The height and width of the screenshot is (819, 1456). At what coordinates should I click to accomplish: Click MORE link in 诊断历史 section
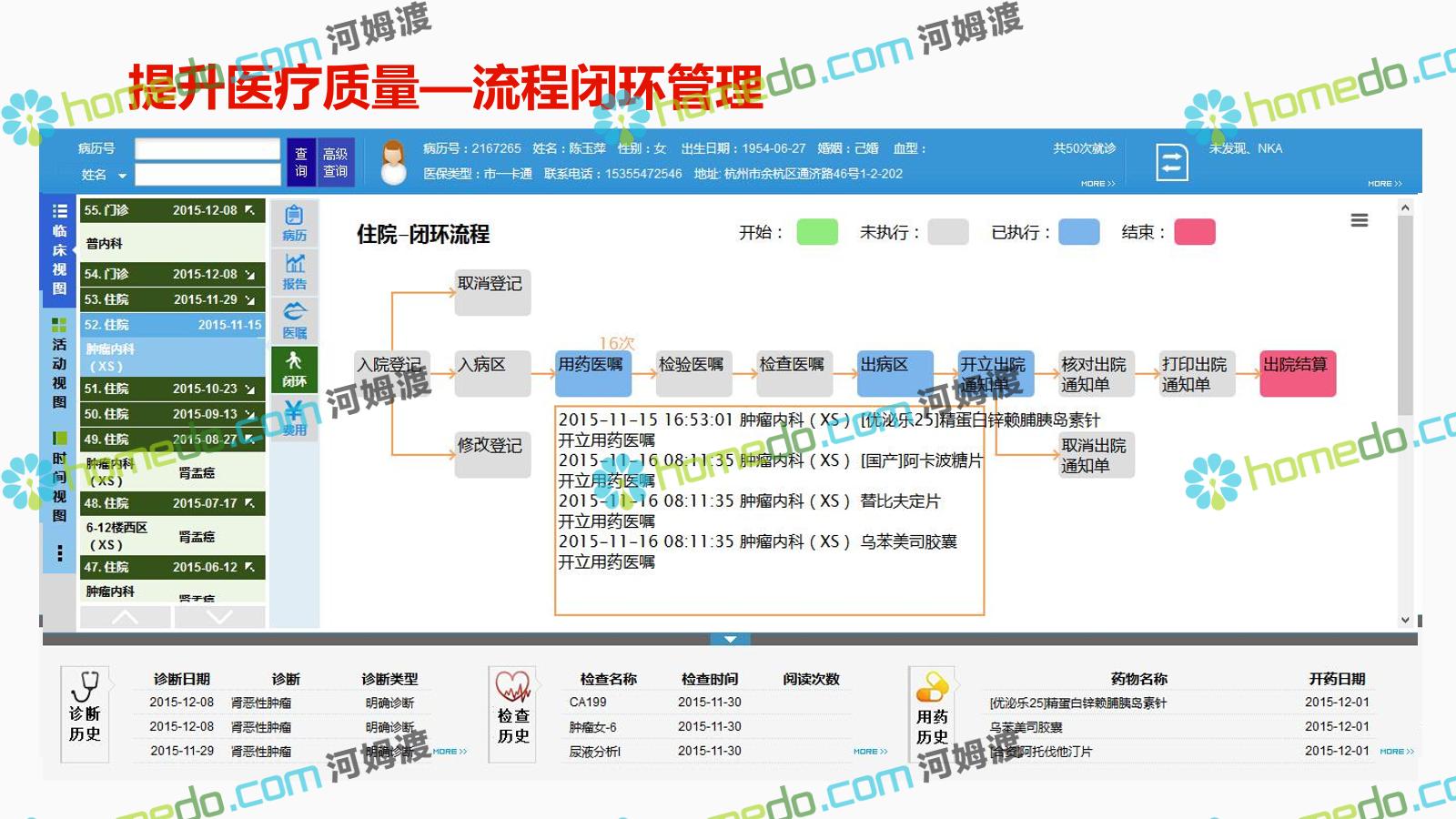[x=450, y=752]
